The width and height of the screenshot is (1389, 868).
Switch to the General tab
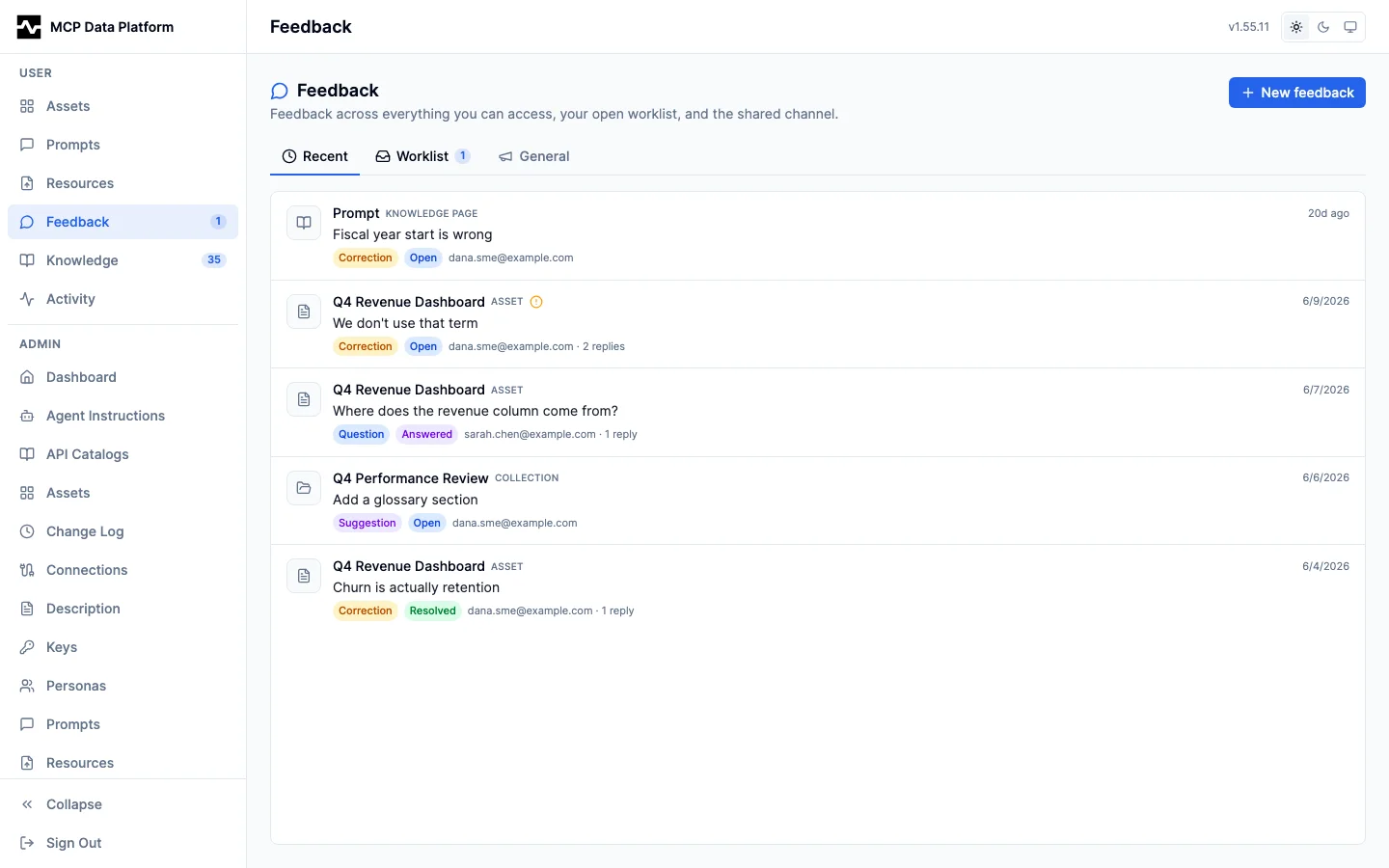tap(533, 156)
